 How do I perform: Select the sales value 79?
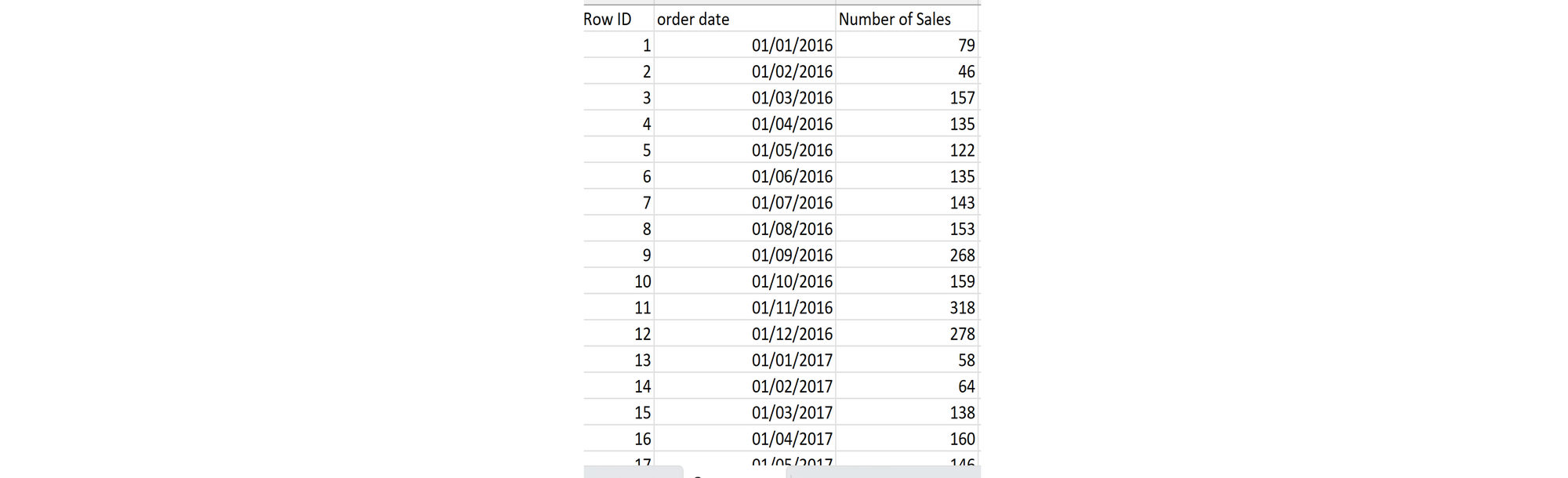tap(966, 45)
